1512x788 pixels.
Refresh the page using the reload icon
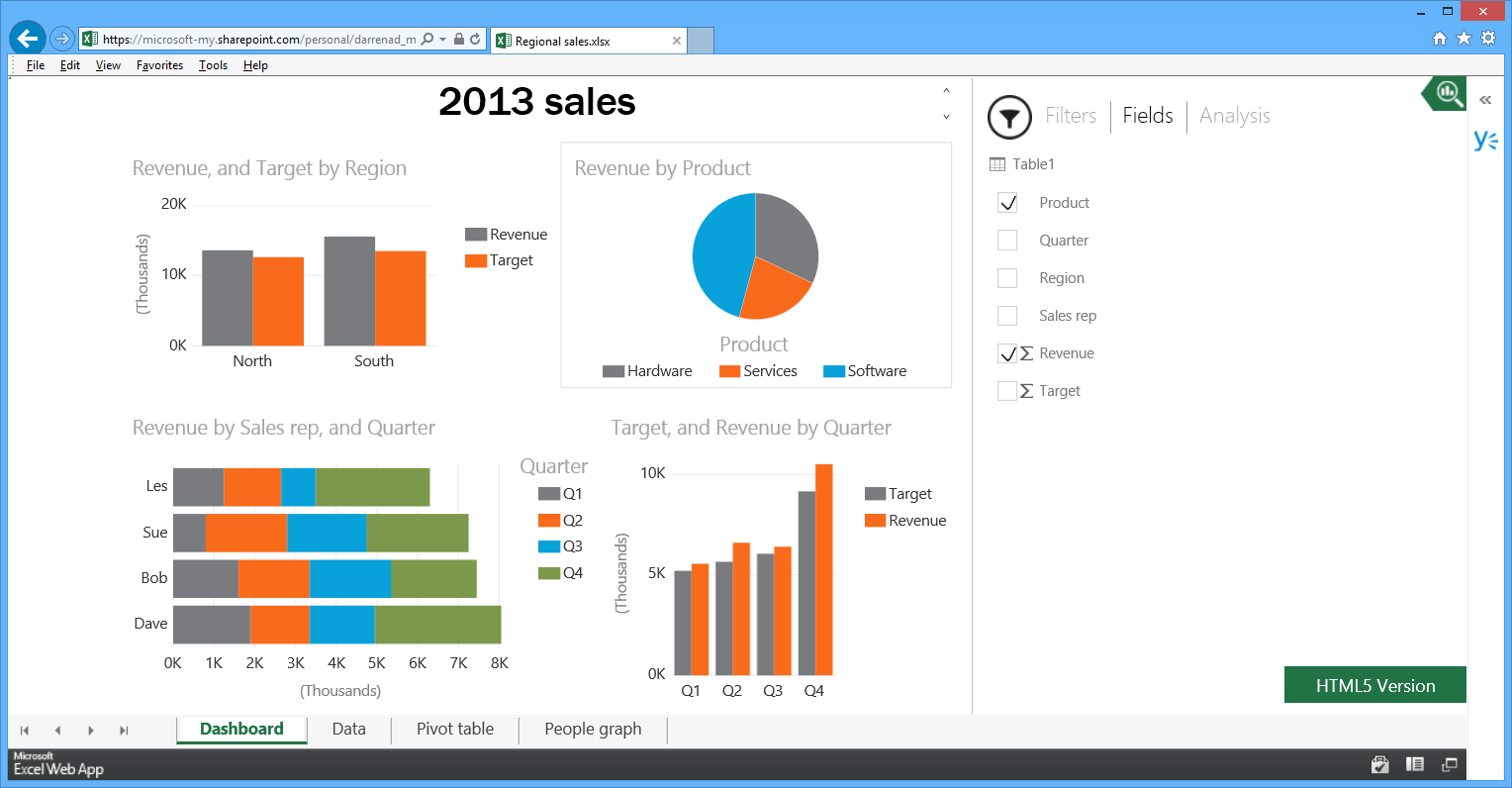[475, 40]
